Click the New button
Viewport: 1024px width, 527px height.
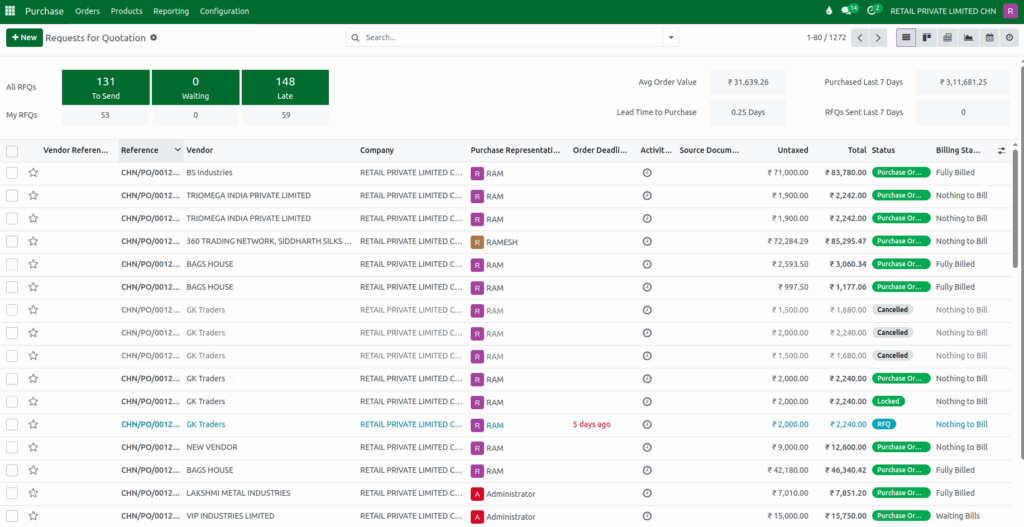pos(25,38)
